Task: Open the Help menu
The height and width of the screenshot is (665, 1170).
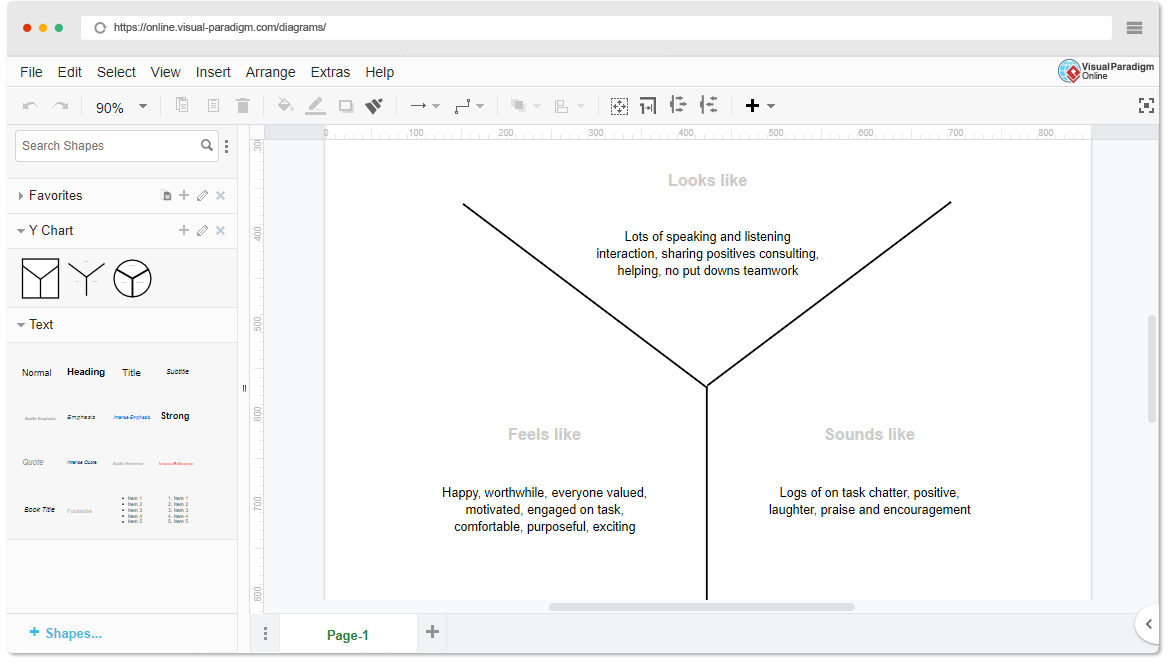Action: click(379, 72)
